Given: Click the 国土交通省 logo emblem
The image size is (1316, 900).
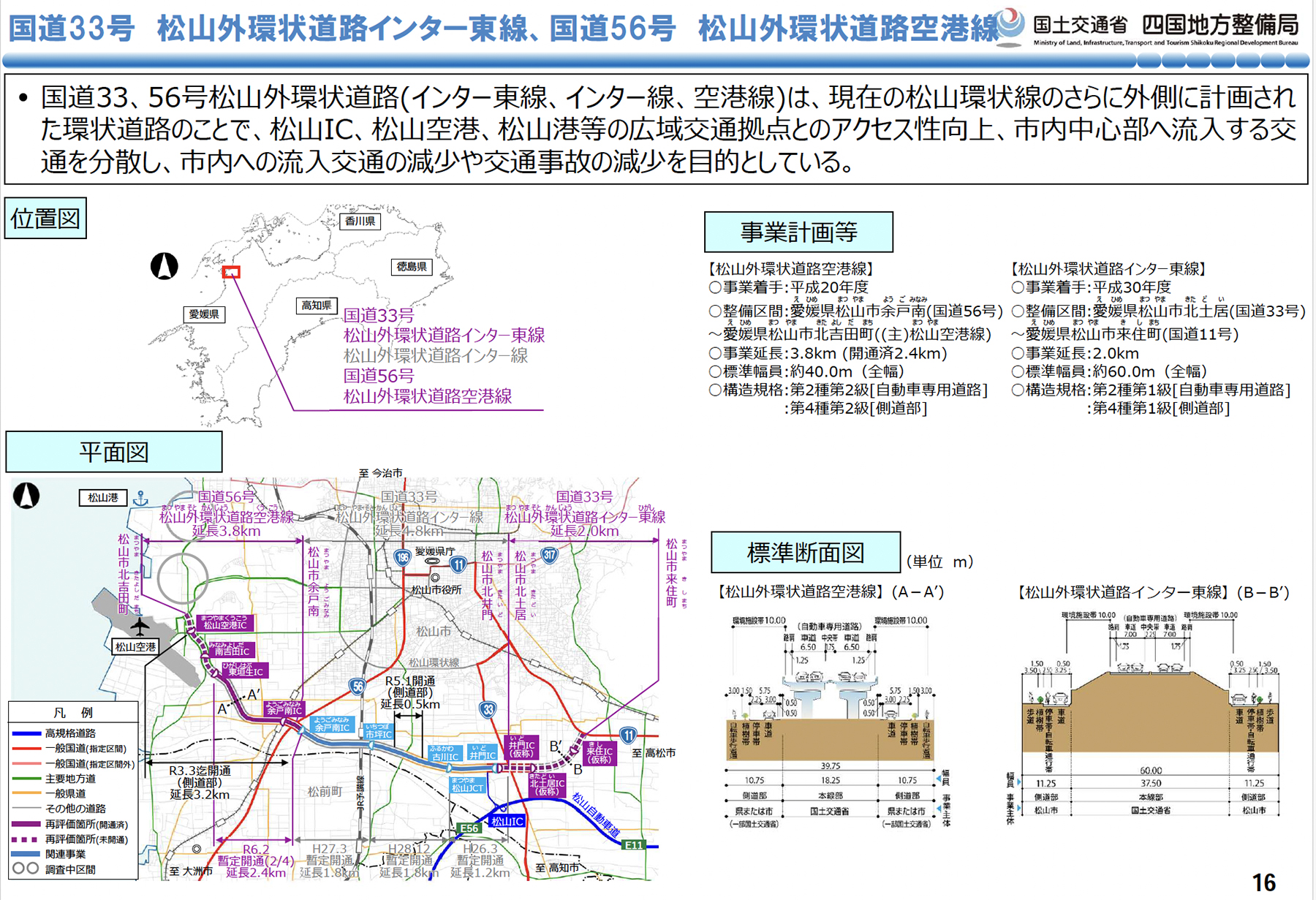Looking at the screenshot, I should pos(1010,26).
